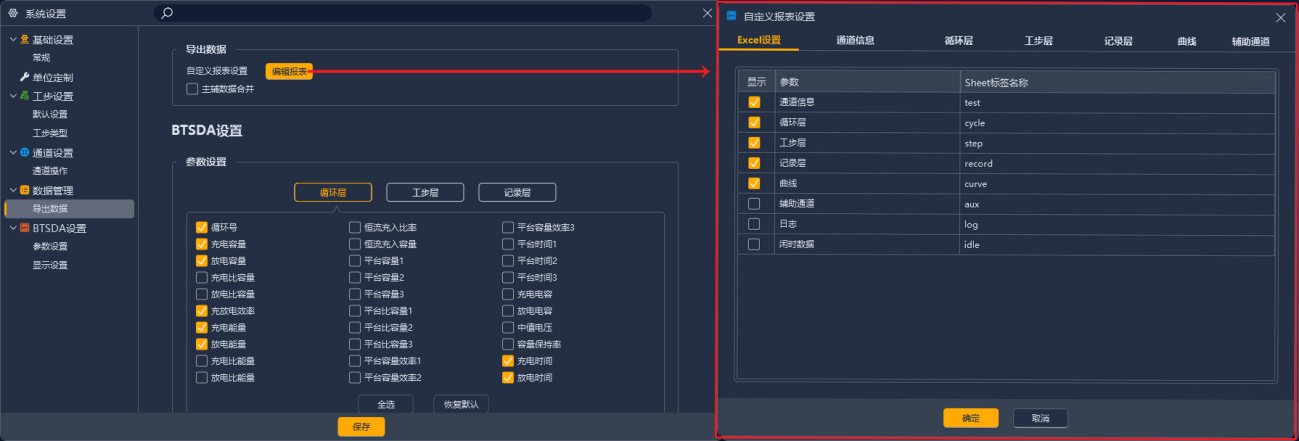Screen dimensions: 1299x441
Task: Enable the 恒流充入比率 checkbox
Action: coord(355,227)
